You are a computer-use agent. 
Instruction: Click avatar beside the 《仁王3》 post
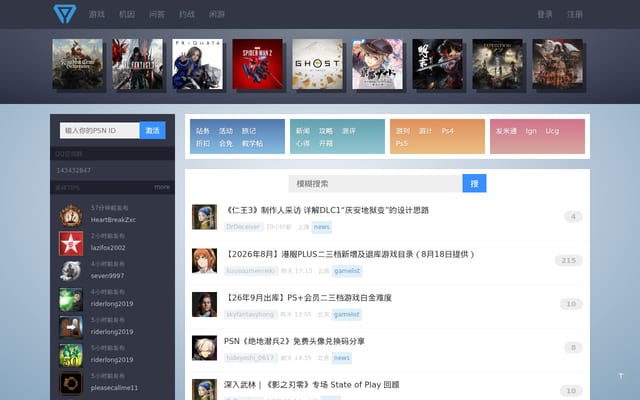pos(204,217)
